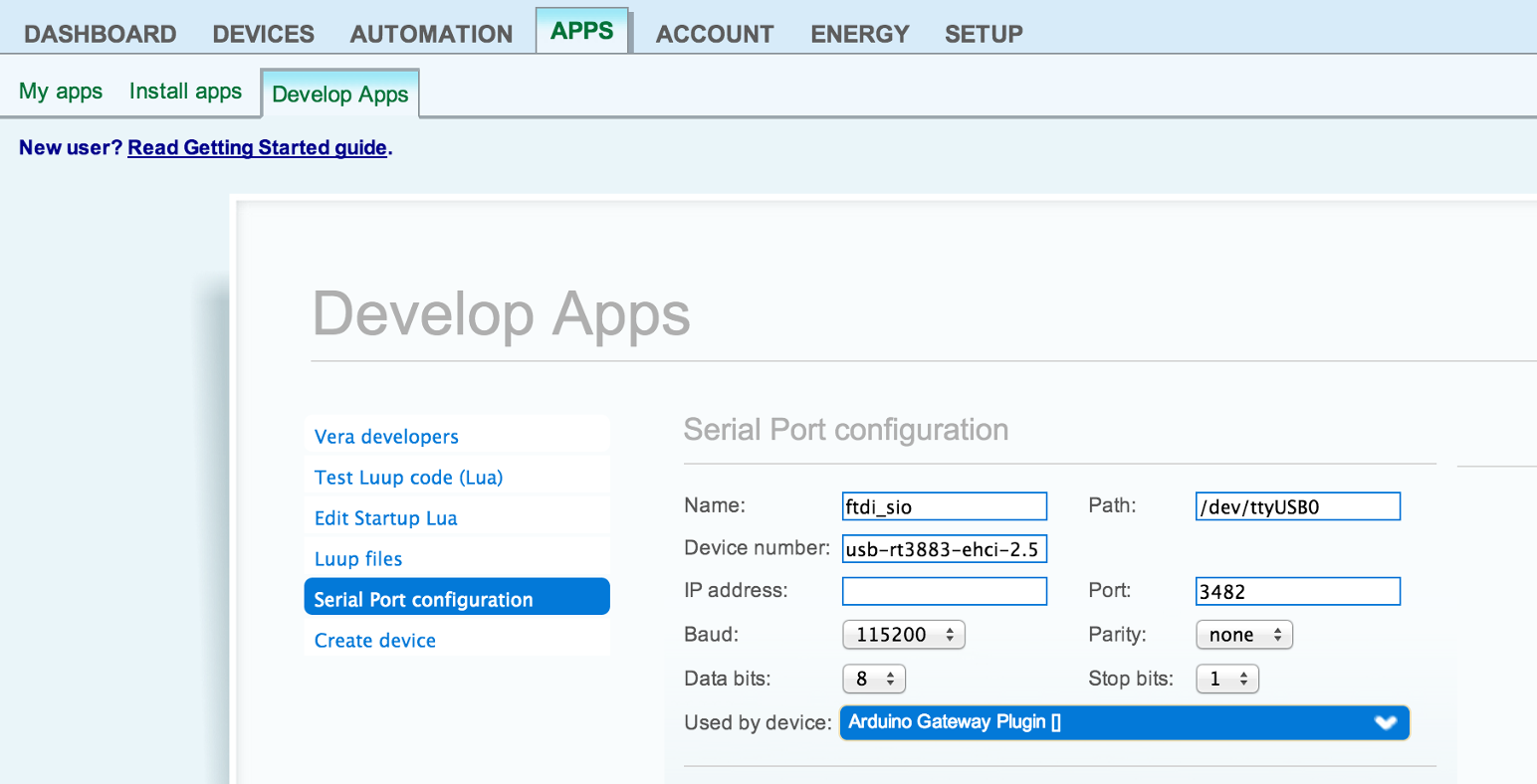Click the Read Getting Started guide link

[257, 148]
